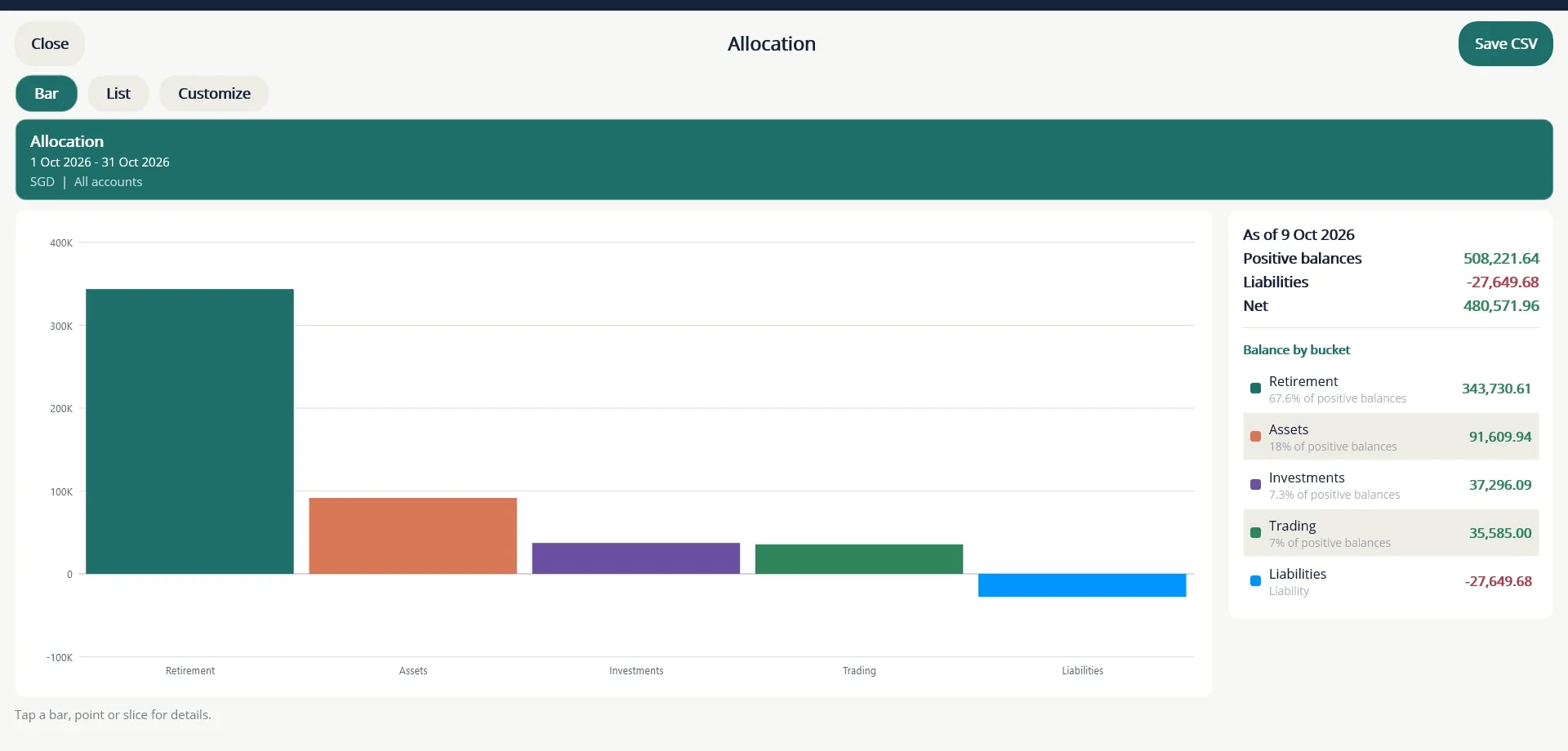Screen dimensions: 1568x751
Task: Click the '7.3% of positive balances' text
Action: 1334,495
